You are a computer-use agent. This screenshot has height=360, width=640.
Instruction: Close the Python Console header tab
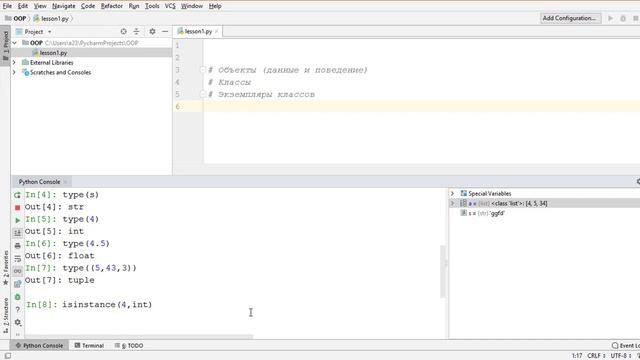65,182
